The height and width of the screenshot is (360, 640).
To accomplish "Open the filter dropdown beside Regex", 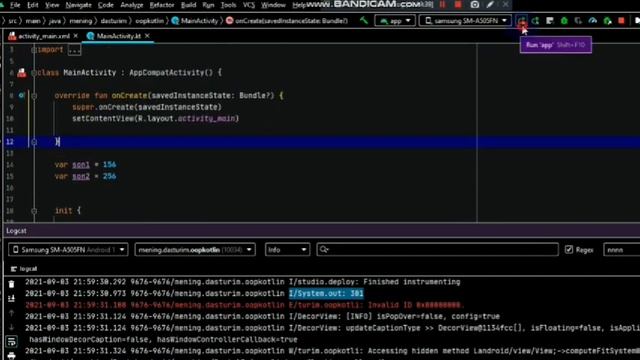I will 621,249.
